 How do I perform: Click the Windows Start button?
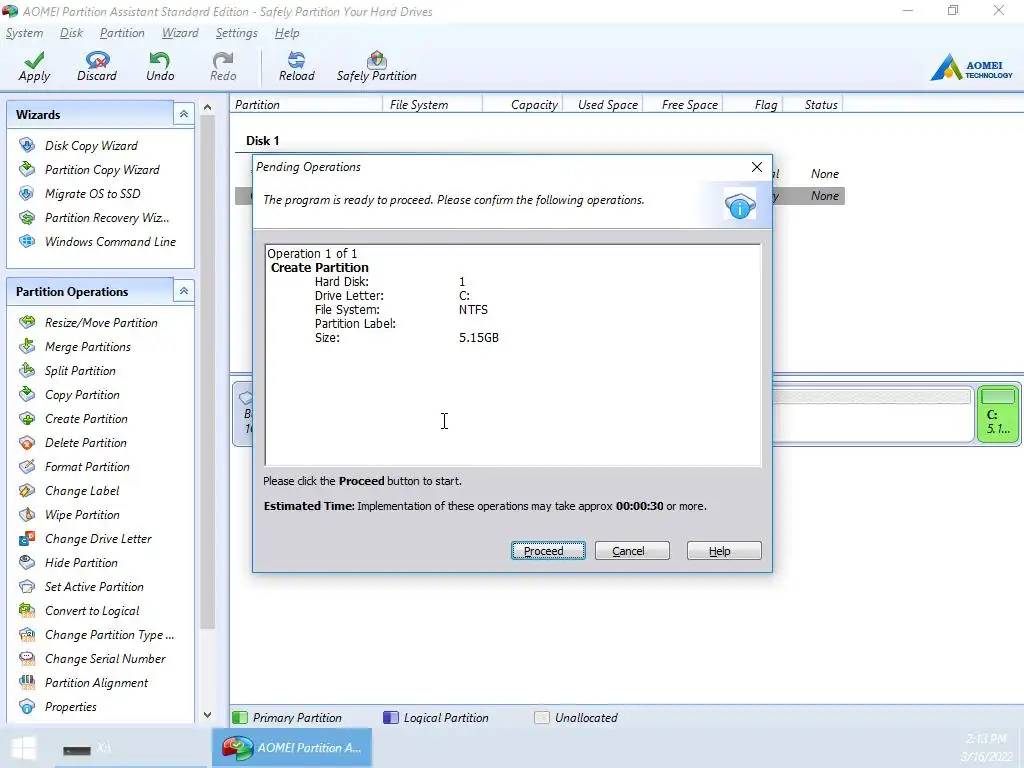(x=24, y=748)
